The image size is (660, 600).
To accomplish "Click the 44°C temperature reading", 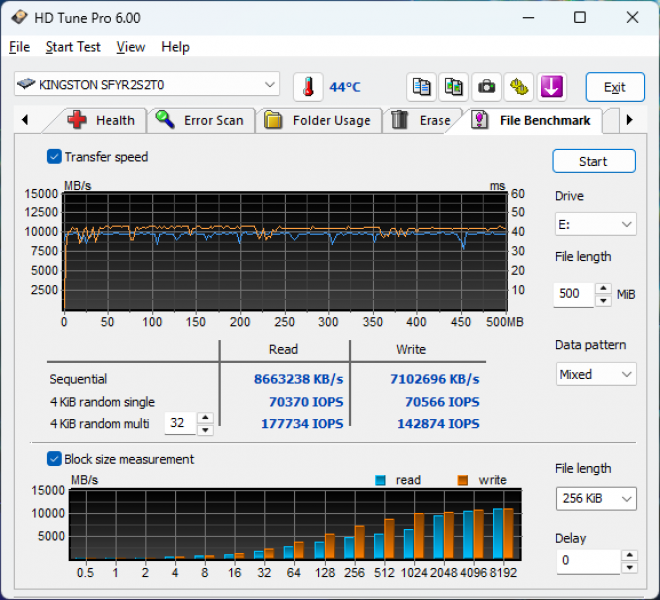I will (x=345, y=87).
